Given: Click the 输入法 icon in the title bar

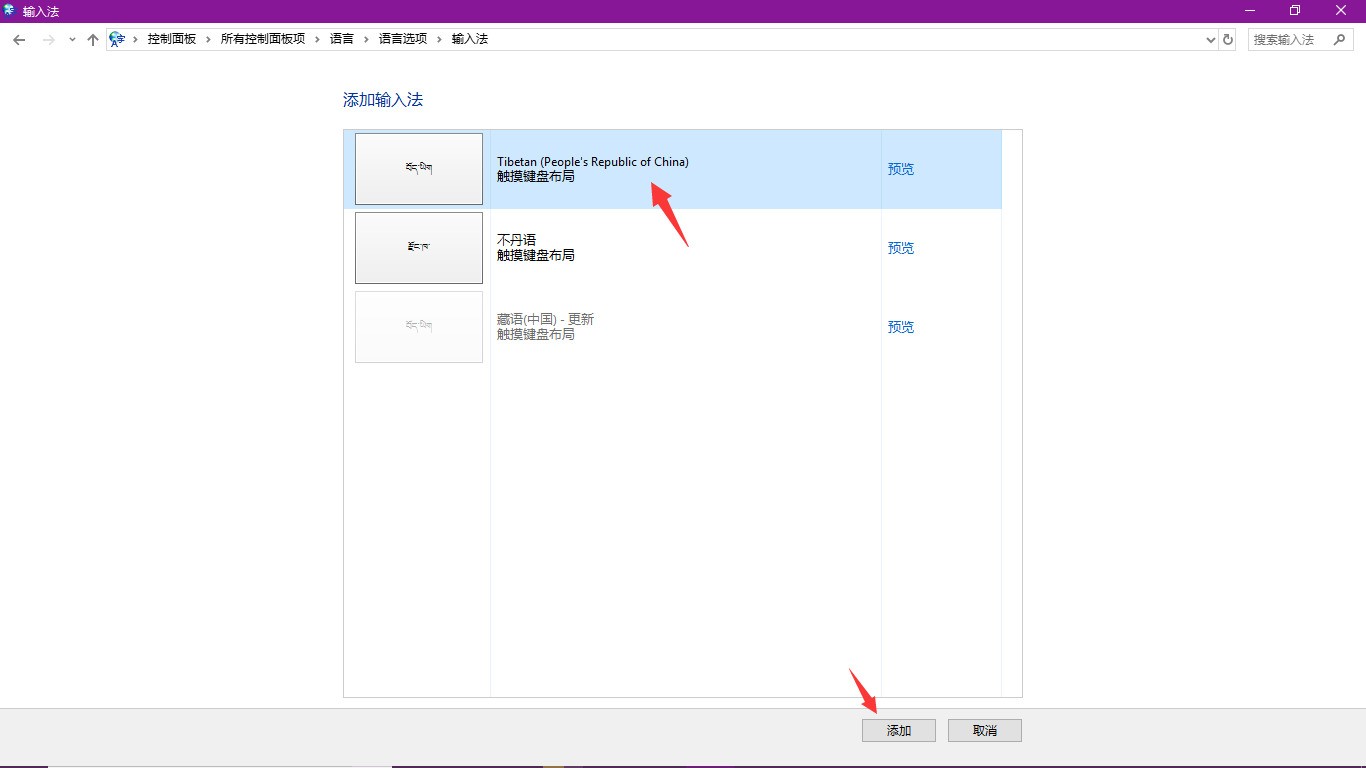Looking at the screenshot, I should click(10, 10).
